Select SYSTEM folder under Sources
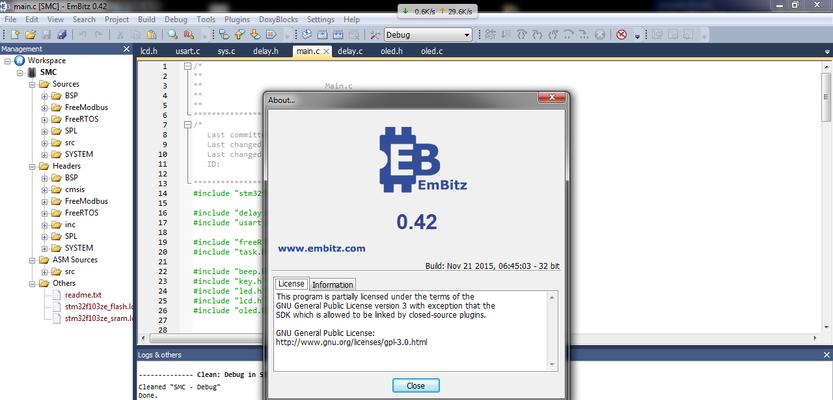Image resolution: width=833 pixels, height=400 pixels. (79, 154)
